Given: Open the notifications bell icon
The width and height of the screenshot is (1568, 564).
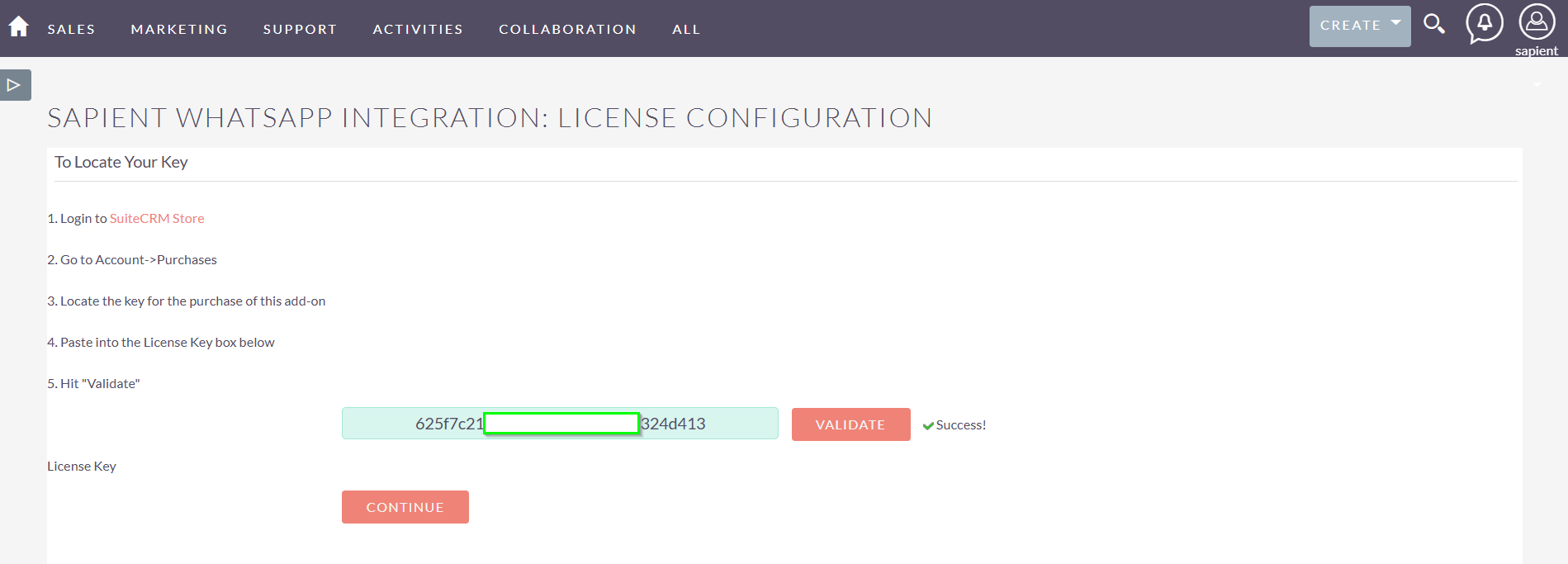Looking at the screenshot, I should [1484, 22].
